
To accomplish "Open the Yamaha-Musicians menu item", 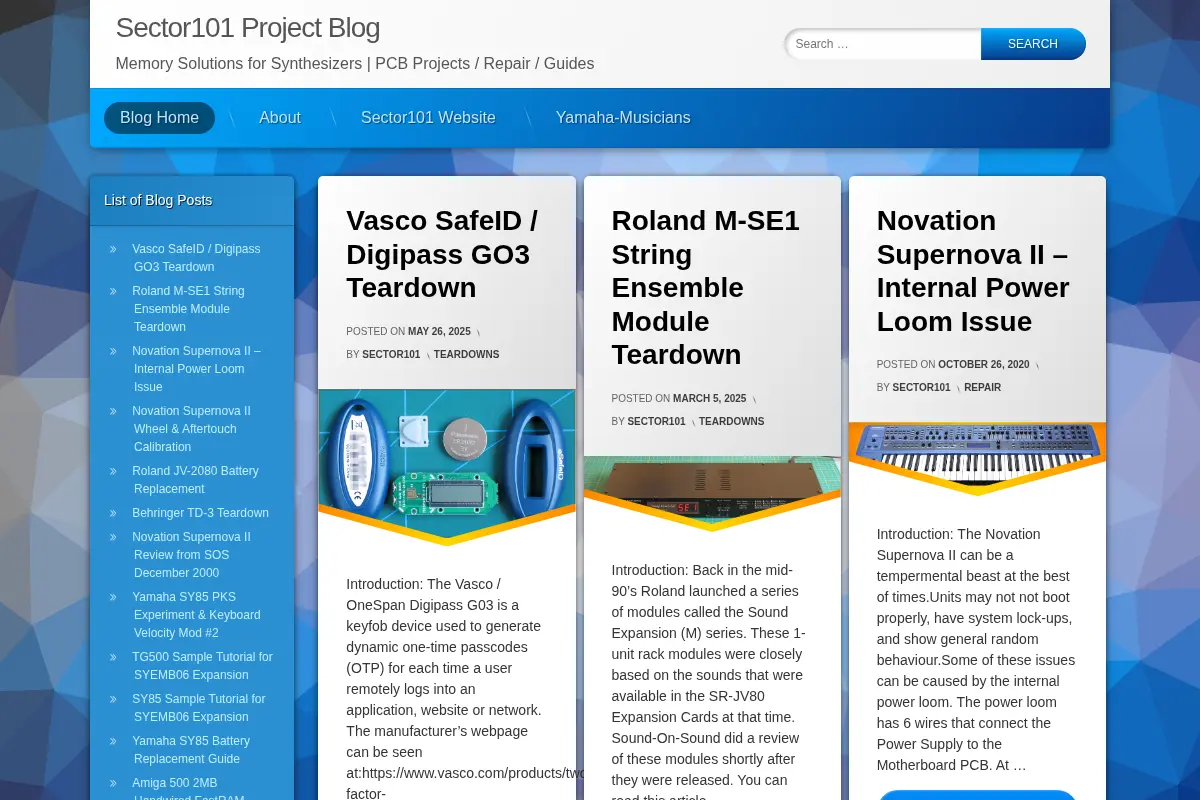I will click(623, 118).
